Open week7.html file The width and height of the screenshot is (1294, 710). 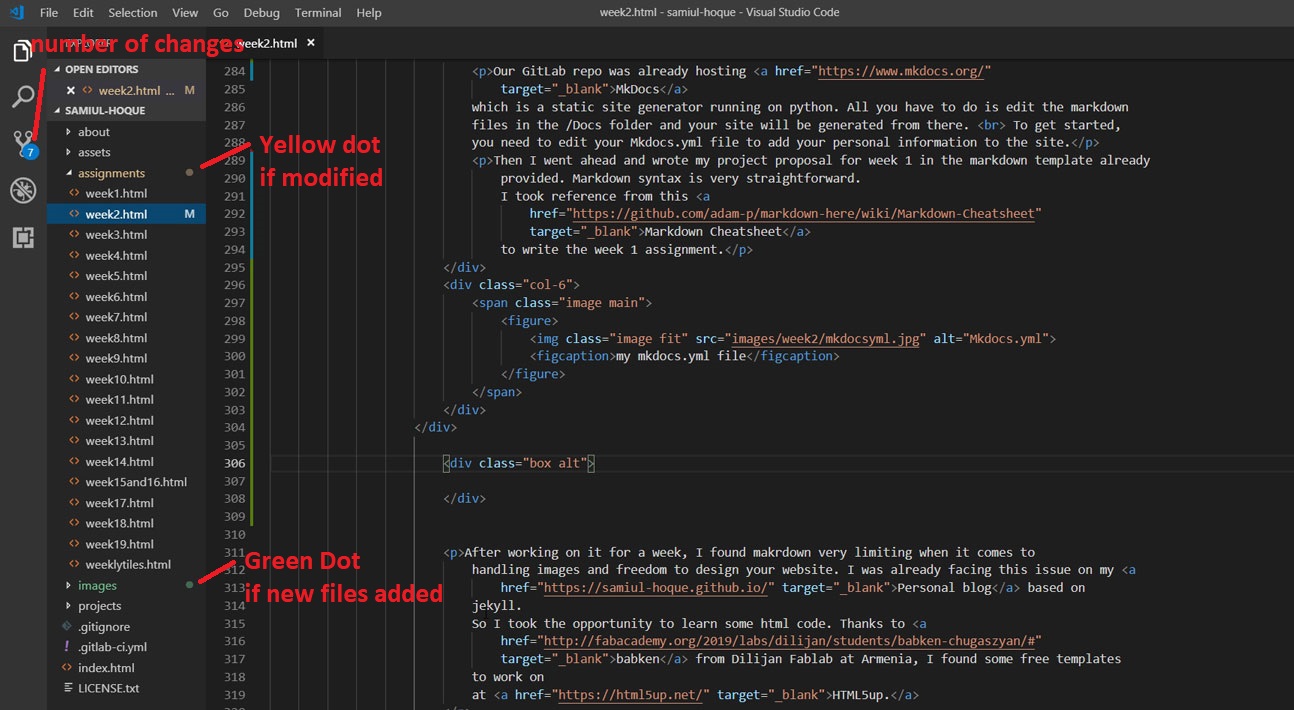(x=126, y=317)
